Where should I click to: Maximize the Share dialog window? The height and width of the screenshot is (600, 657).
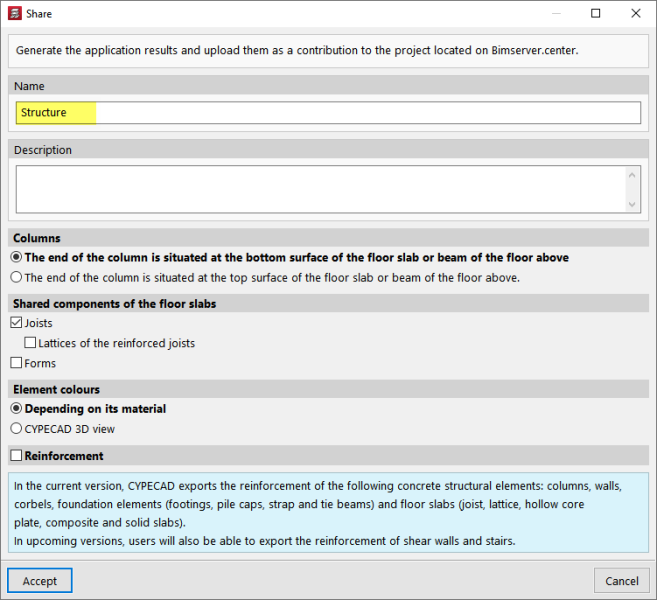click(x=596, y=14)
